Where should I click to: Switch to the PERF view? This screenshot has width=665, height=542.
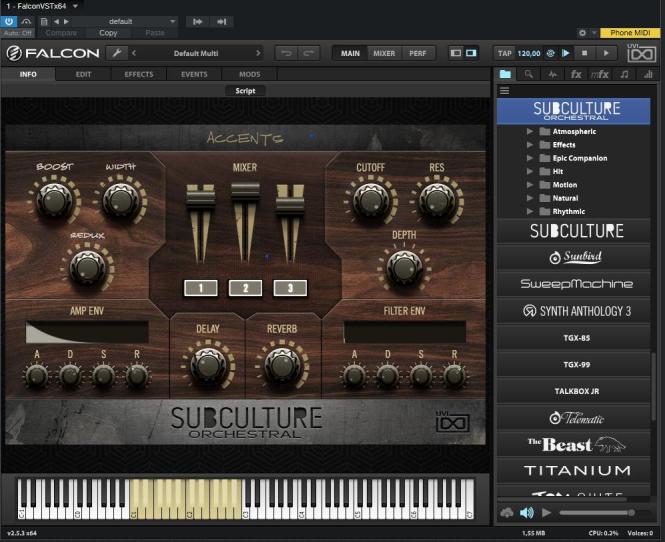(x=418, y=53)
